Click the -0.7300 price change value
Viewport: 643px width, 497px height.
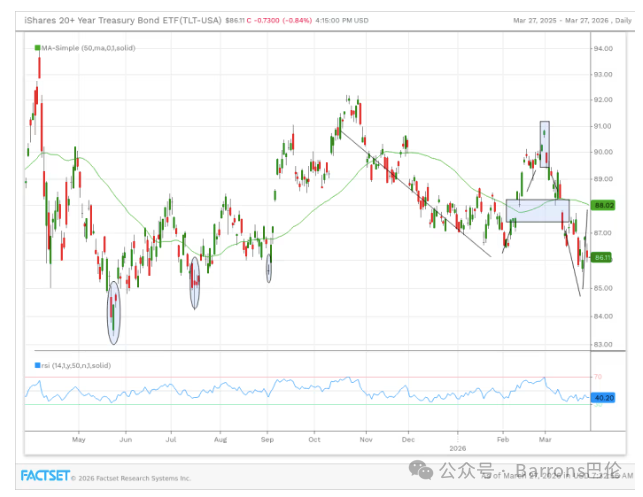click(x=267, y=21)
